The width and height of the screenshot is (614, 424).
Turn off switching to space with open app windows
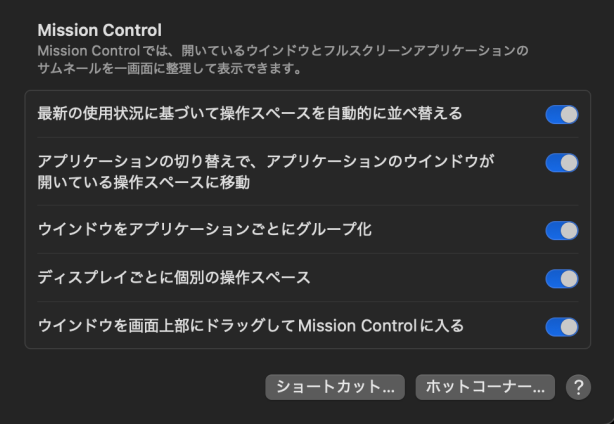pos(562,163)
